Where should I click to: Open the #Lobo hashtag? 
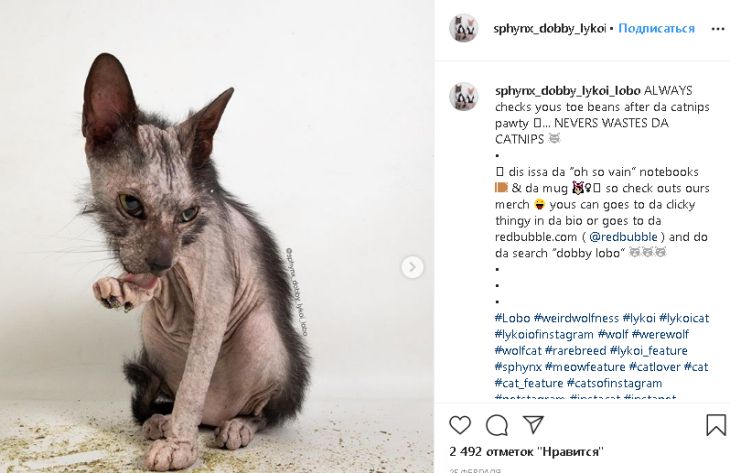click(512, 318)
